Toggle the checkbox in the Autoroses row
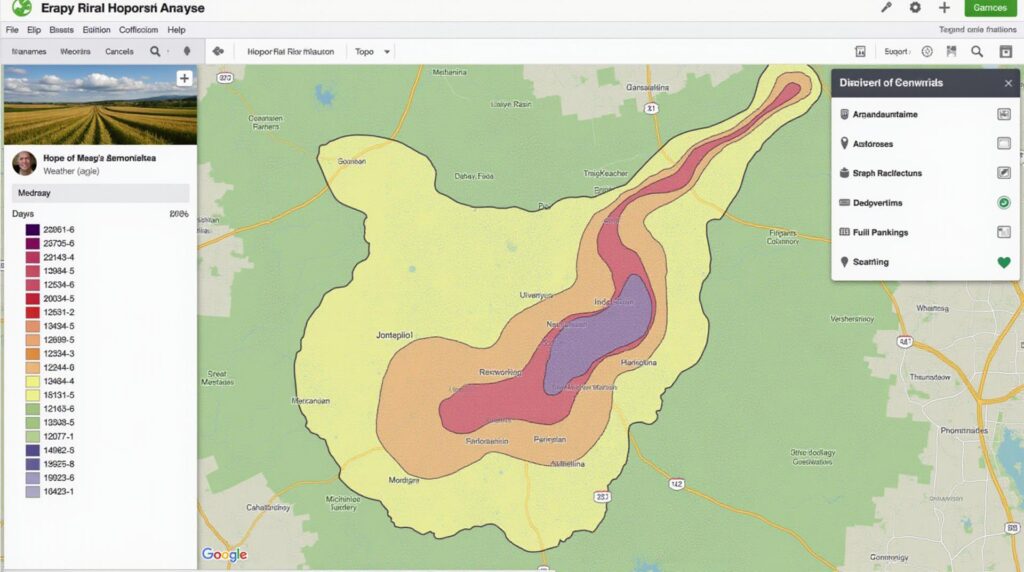Image resolution: width=1024 pixels, height=572 pixels. point(1004,144)
